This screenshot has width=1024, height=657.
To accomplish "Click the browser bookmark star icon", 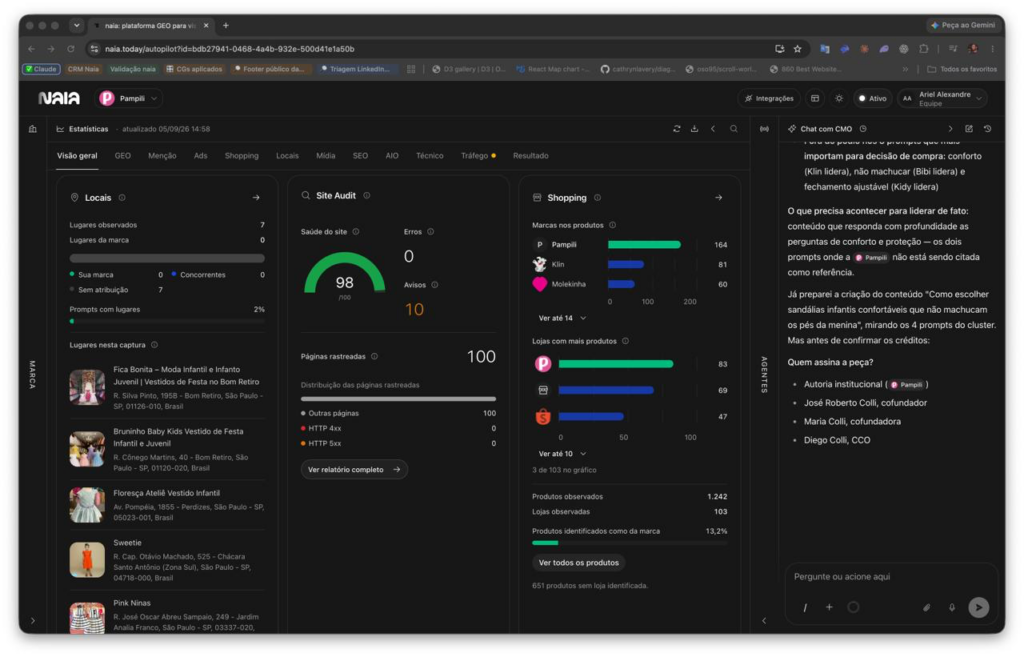I will click(x=797, y=49).
